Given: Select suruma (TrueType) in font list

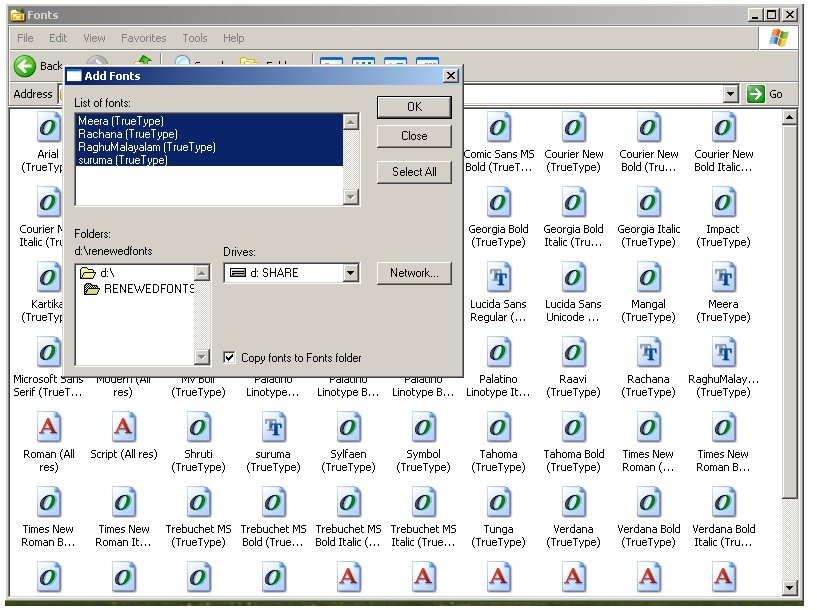Looking at the screenshot, I should [209, 160].
